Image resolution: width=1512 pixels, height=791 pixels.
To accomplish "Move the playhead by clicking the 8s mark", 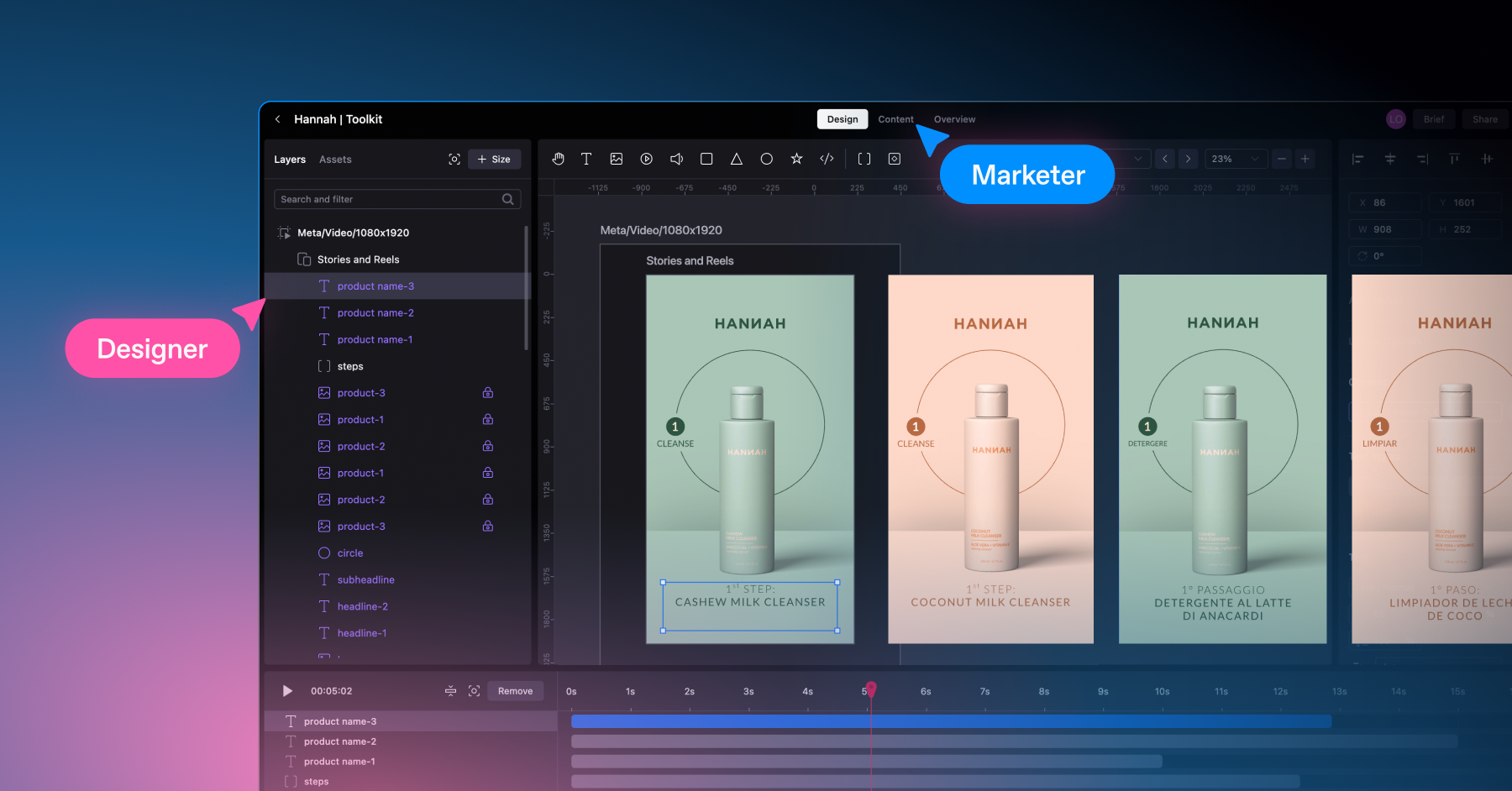I will click(x=1043, y=690).
